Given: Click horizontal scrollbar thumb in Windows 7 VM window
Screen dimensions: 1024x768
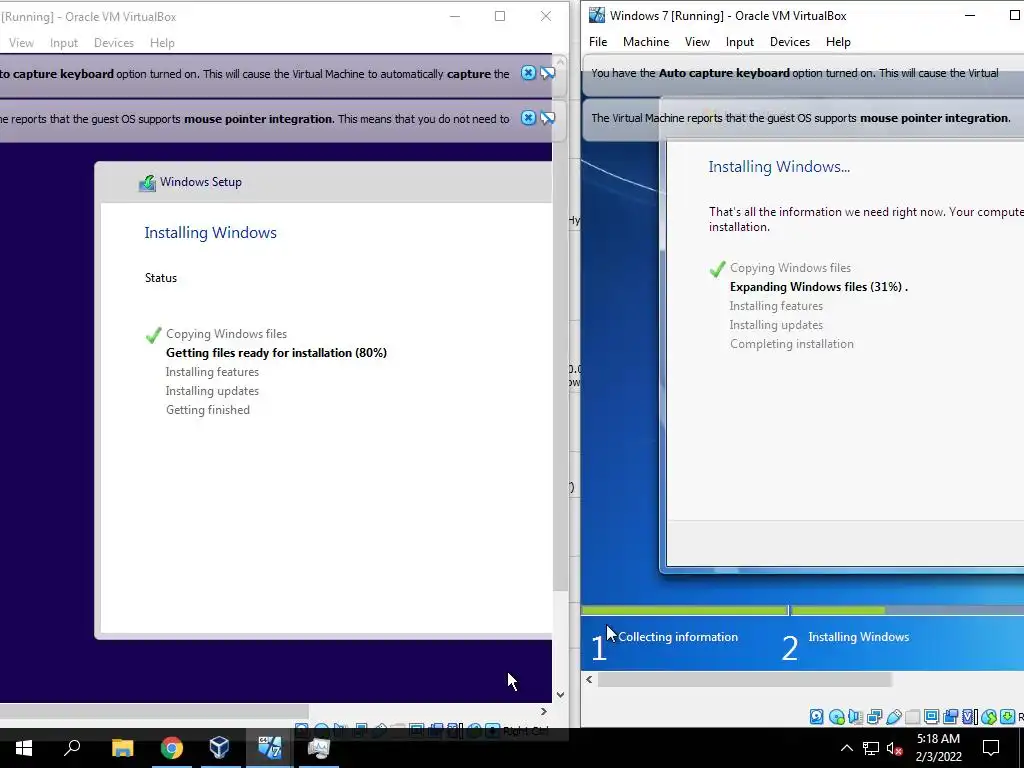Looking at the screenshot, I should (745, 679).
